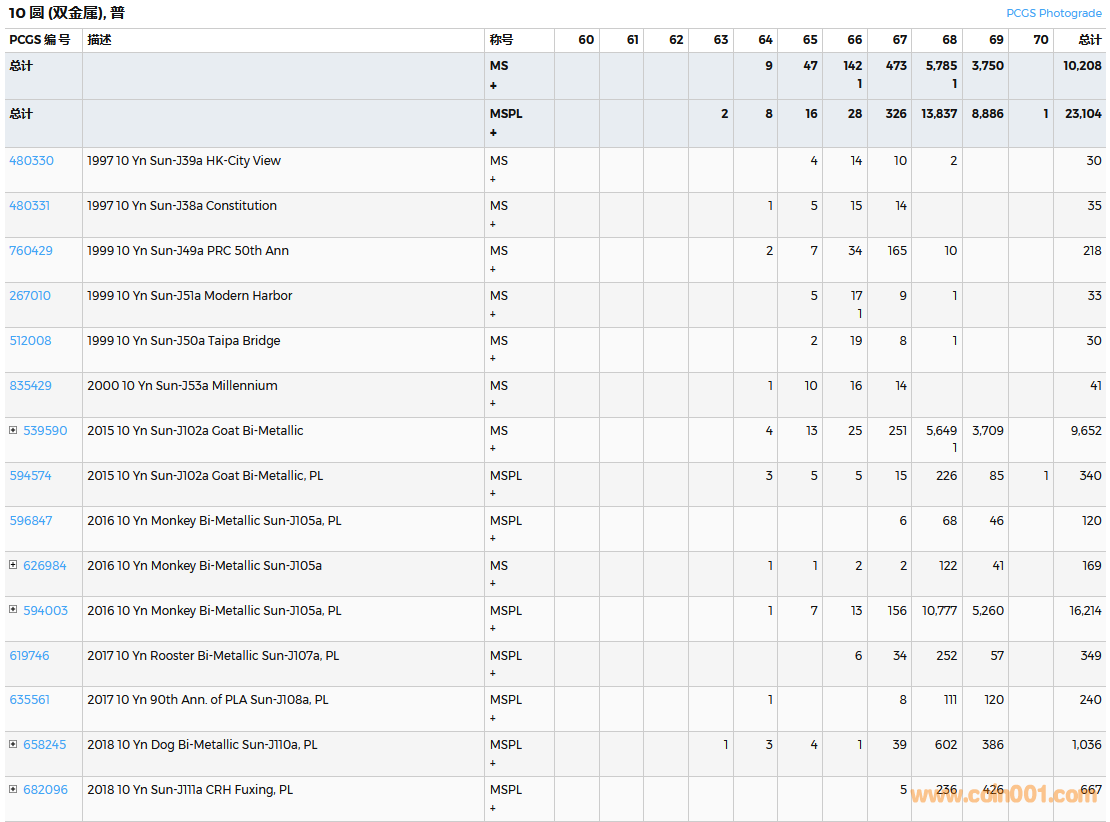Click red plus under MSPL in Rooster row
The image size is (1110, 822).
click(493, 674)
